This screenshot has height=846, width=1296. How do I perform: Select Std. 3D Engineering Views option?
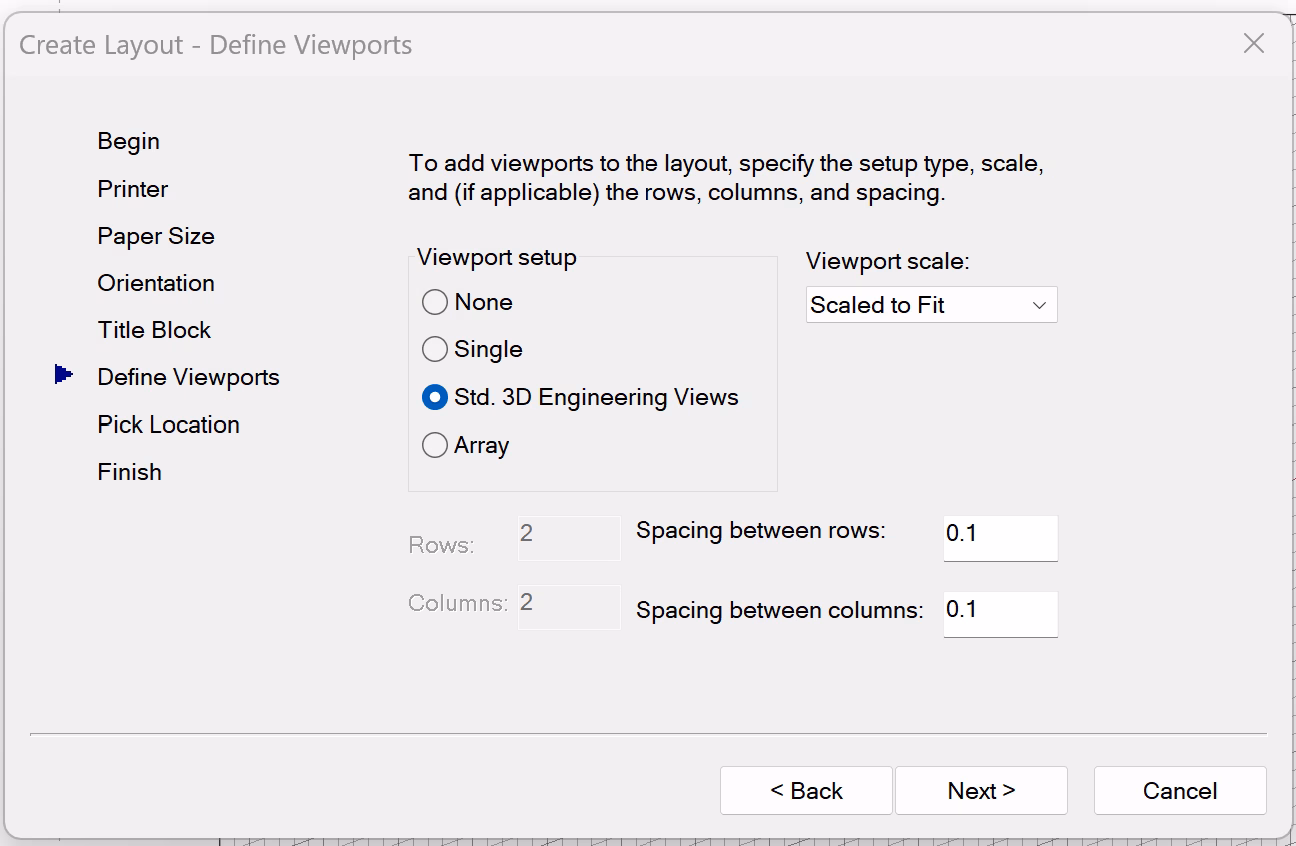[x=435, y=397]
